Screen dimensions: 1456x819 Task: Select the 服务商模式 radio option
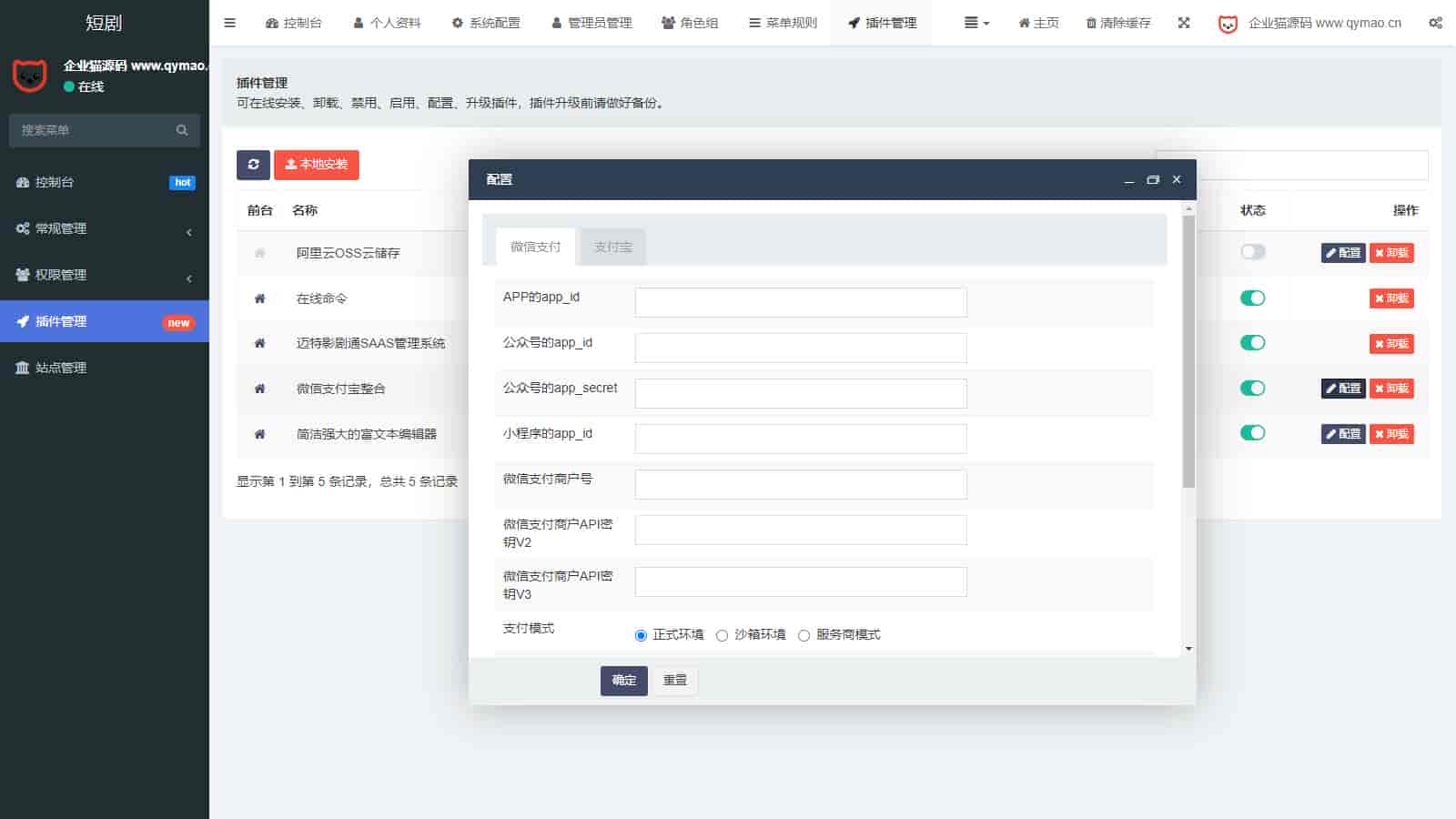tap(804, 635)
